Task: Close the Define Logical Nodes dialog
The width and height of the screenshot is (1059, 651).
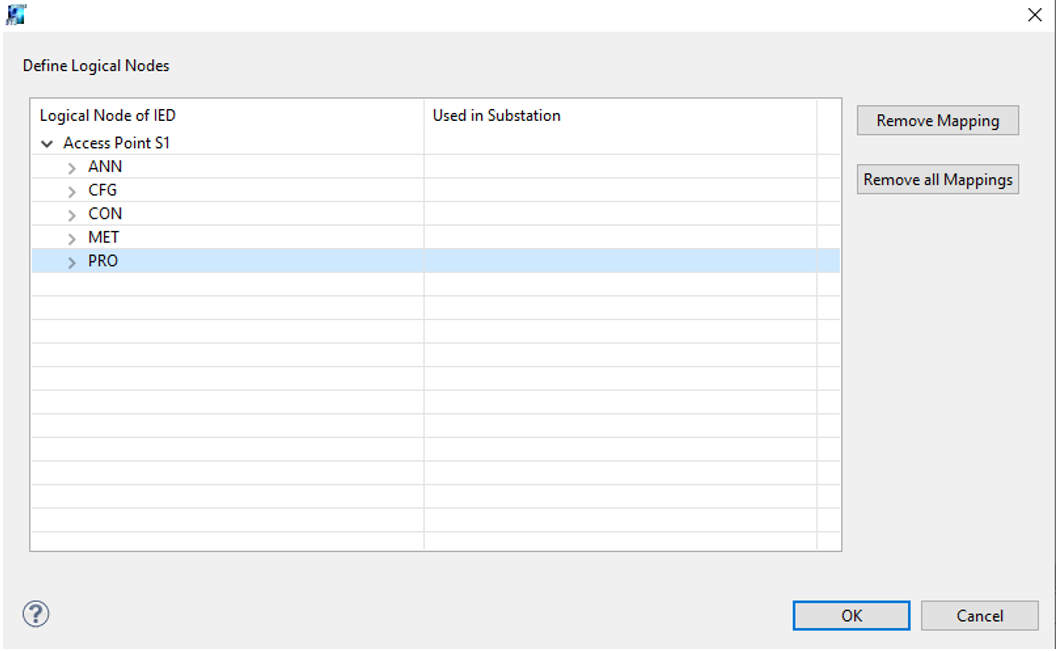Action: (1035, 15)
